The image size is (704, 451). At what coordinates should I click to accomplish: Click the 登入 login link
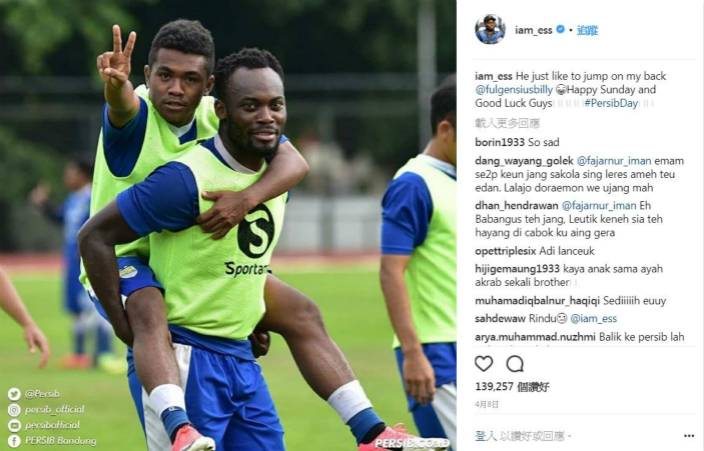486,436
